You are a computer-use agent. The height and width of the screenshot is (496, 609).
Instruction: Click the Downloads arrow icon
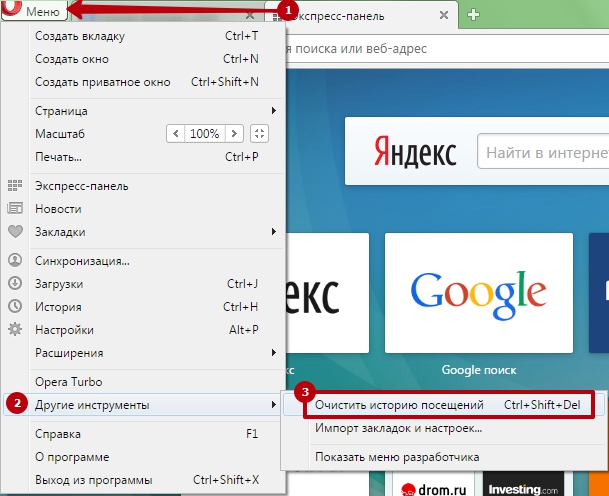pos(15,283)
